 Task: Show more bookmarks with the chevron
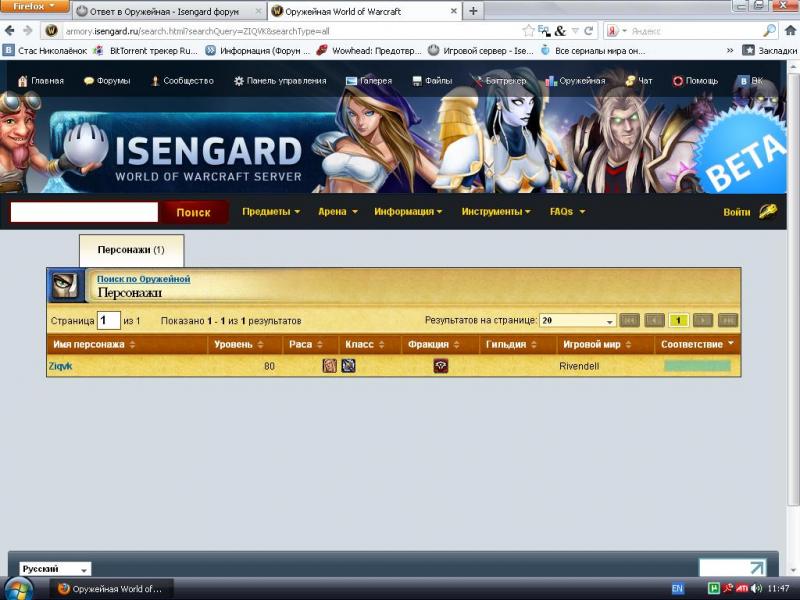click(x=730, y=51)
